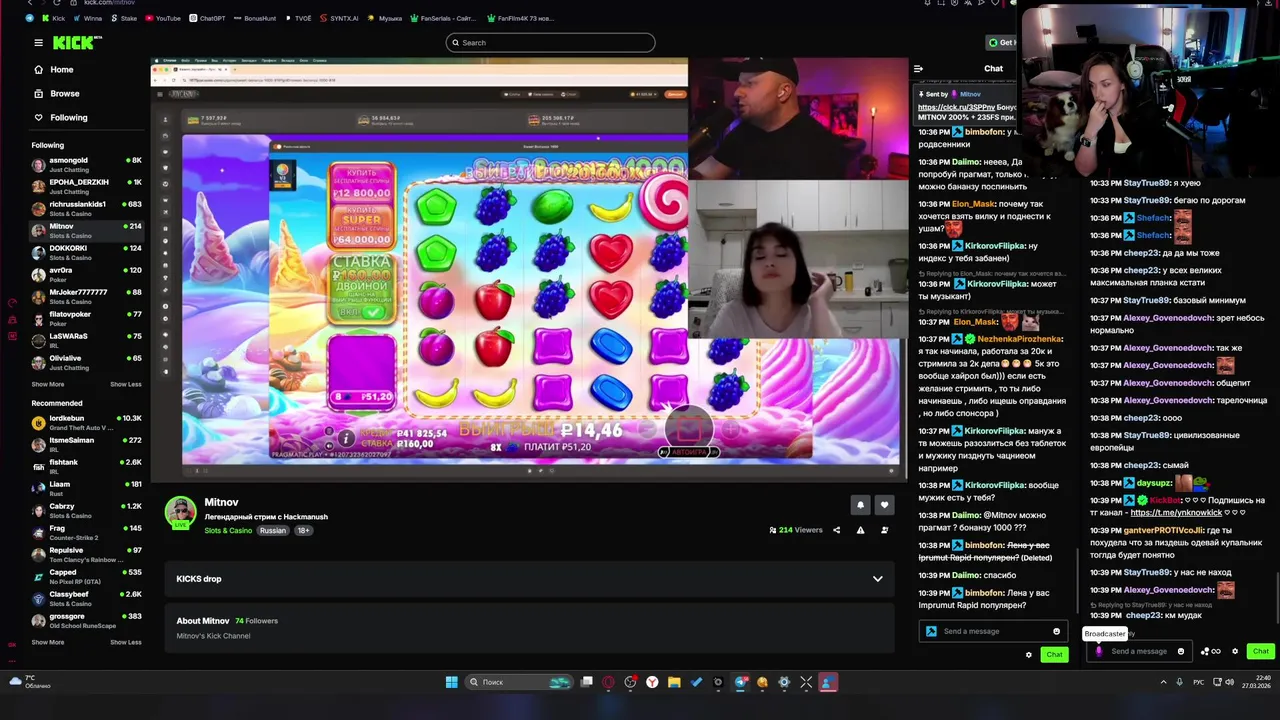Click the user icon beside report icon
Viewport: 1280px width, 720px height.
point(884,530)
